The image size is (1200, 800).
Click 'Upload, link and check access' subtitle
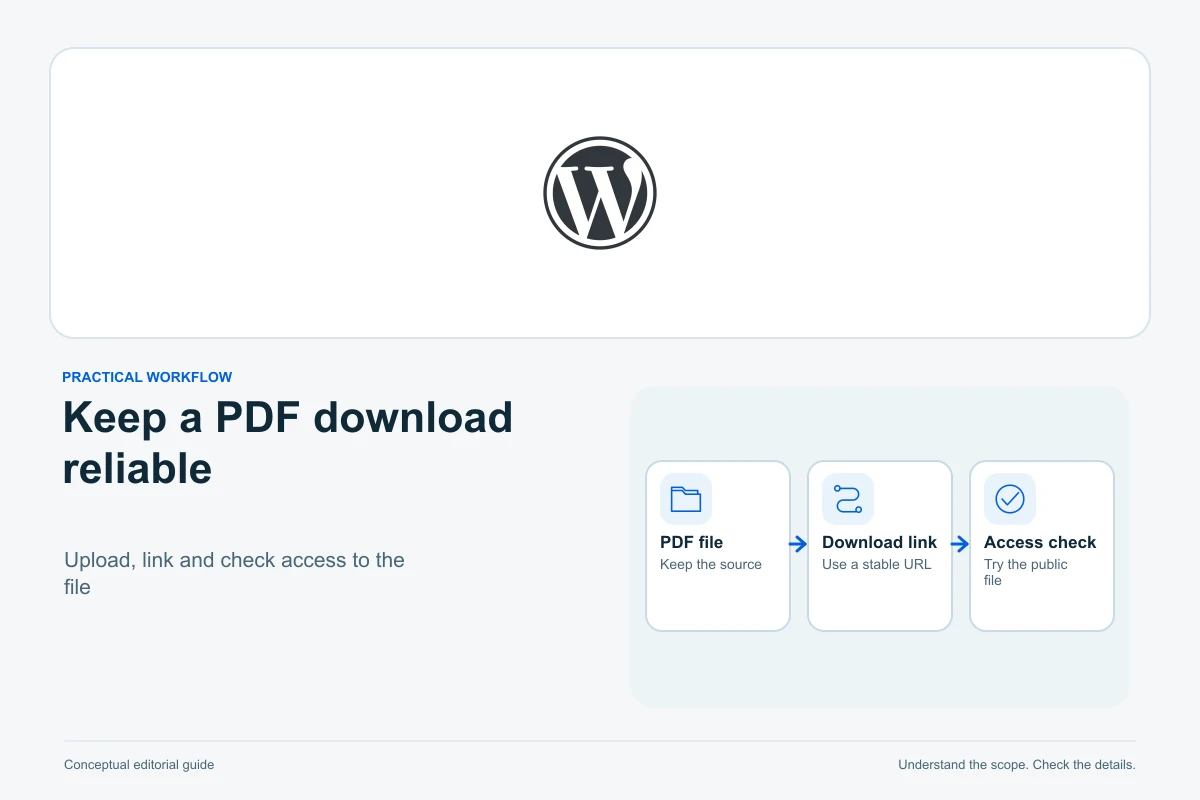tap(234, 573)
